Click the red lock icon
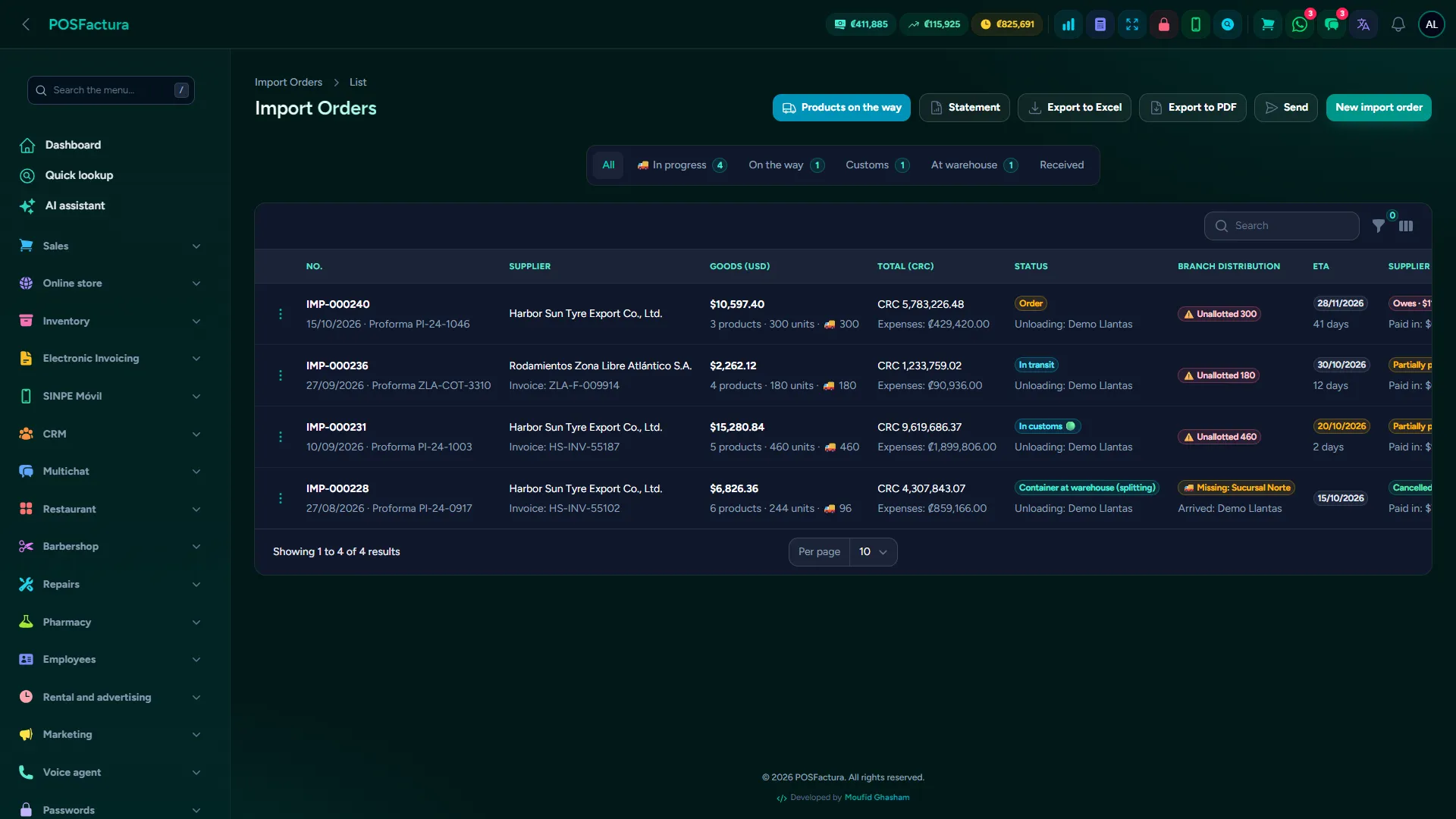This screenshot has height=819, width=1456. (x=1164, y=24)
